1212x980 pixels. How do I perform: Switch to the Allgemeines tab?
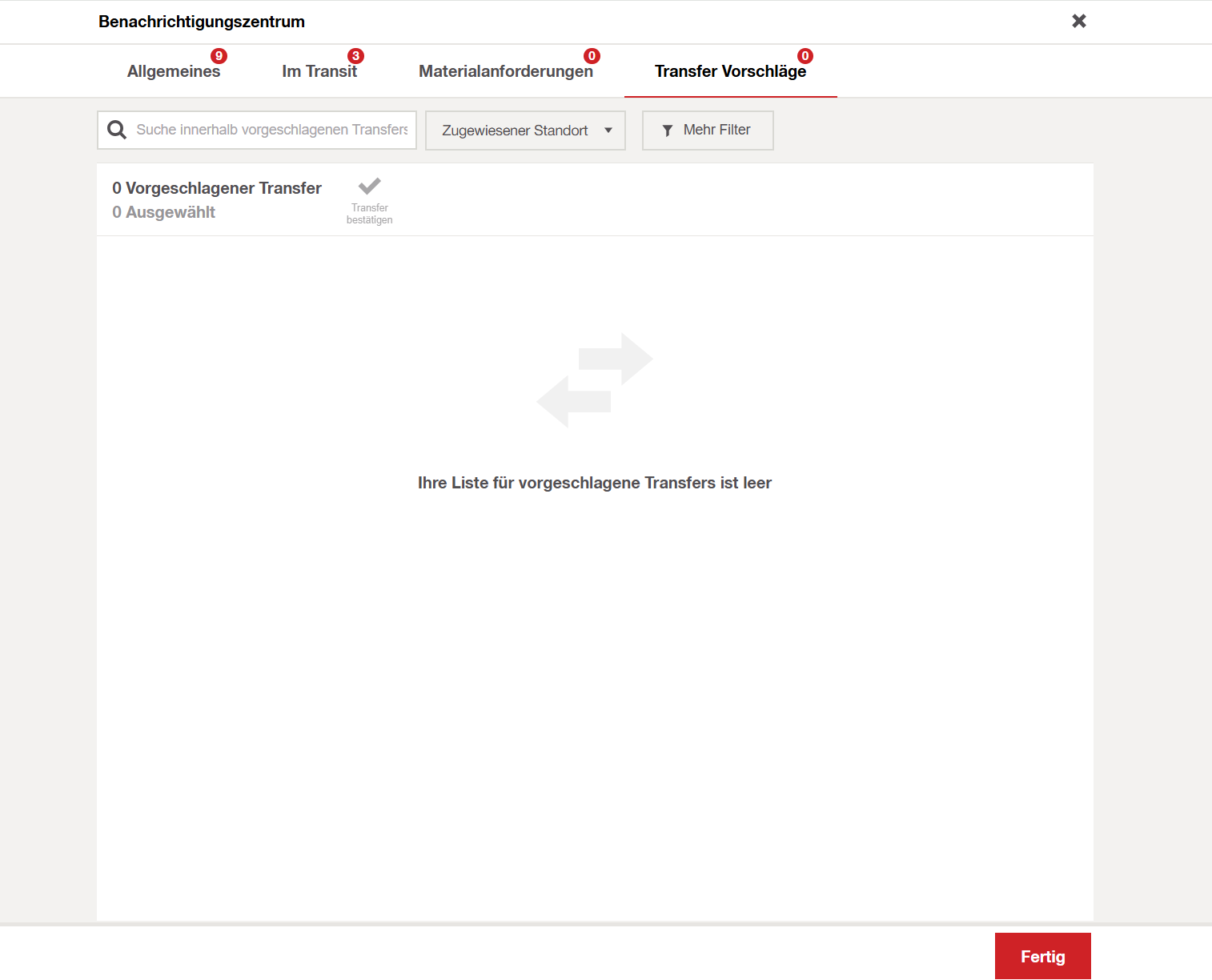pyautogui.click(x=174, y=71)
